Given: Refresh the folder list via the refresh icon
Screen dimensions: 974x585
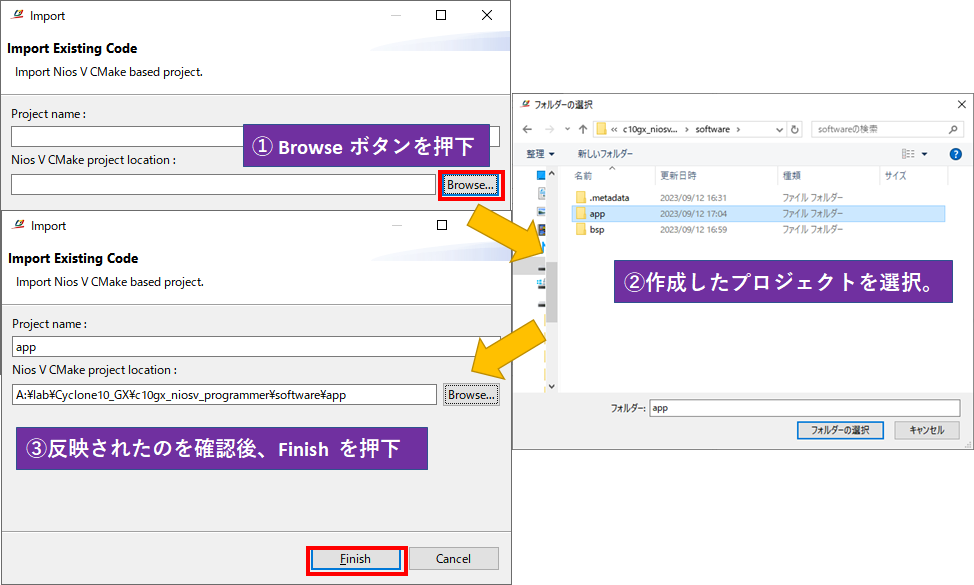Looking at the screenshot, I should pyautogui.click(x=795, y=129).
